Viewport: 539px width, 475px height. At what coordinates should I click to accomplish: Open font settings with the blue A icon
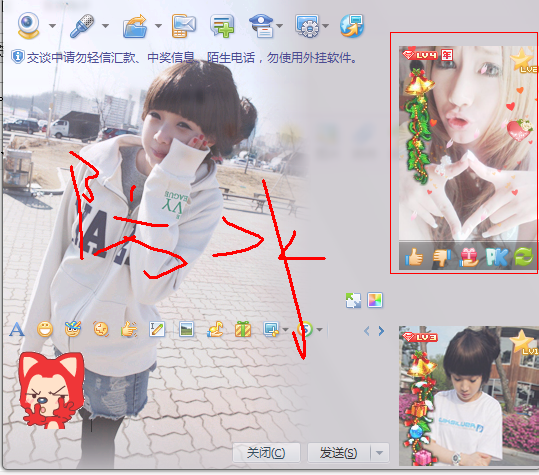tap(16, 330)
